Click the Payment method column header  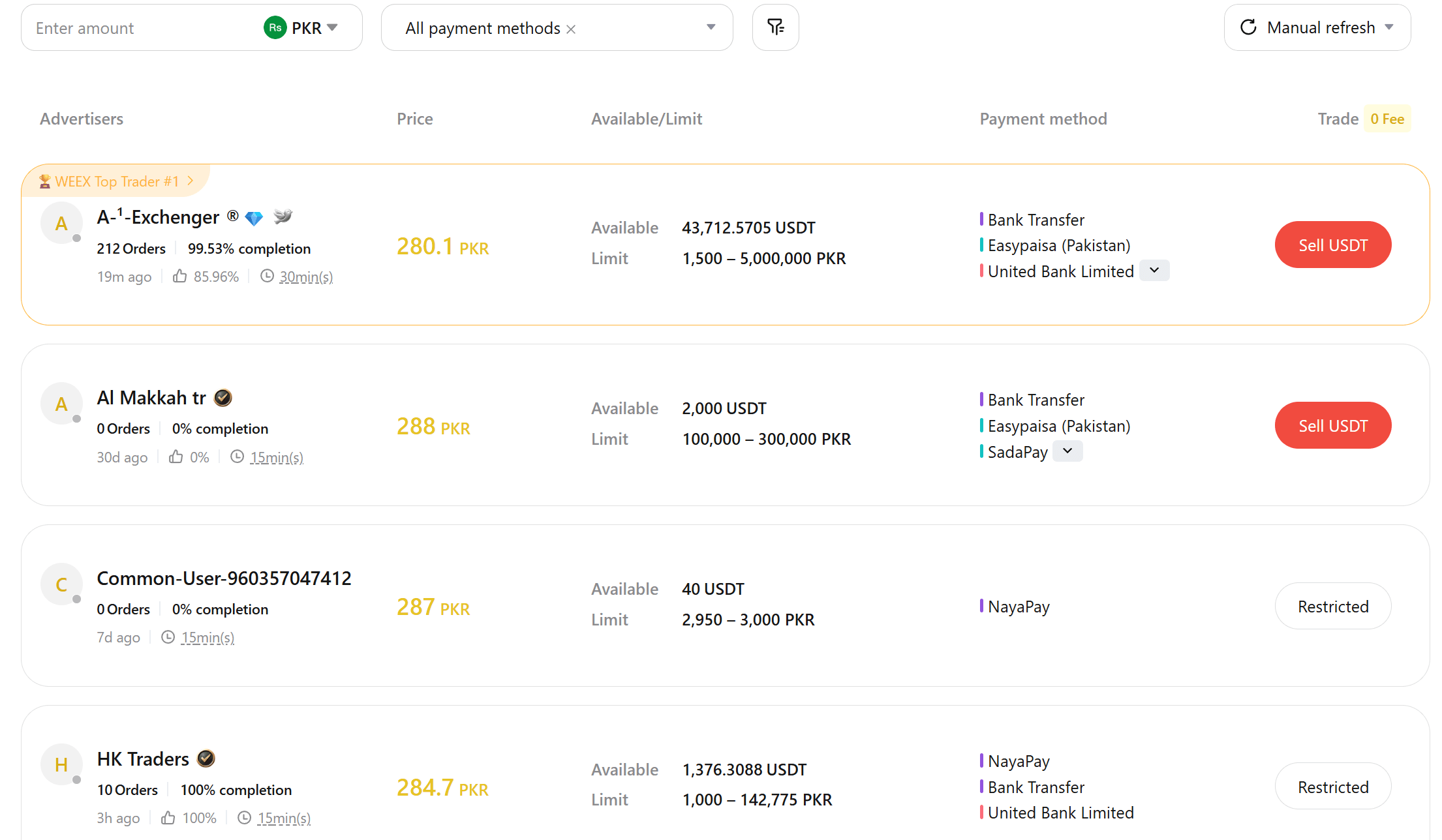point(1043,119)
